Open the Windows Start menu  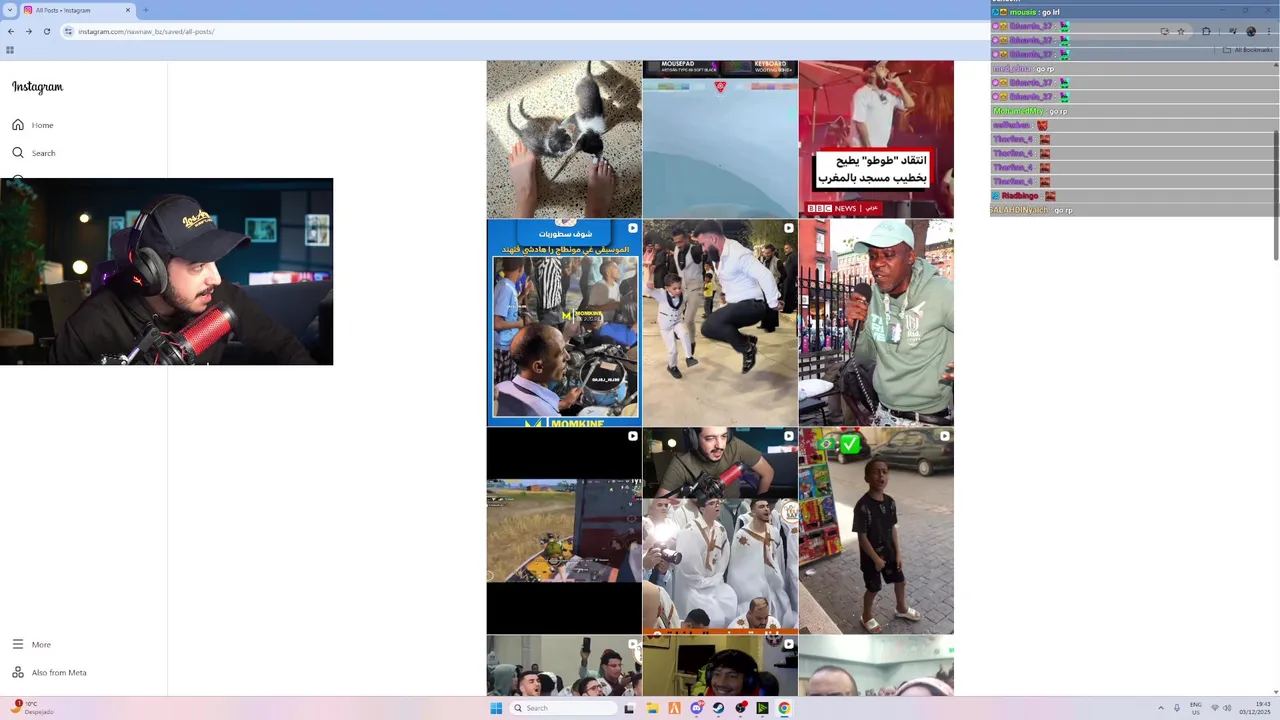coord(496,708)
